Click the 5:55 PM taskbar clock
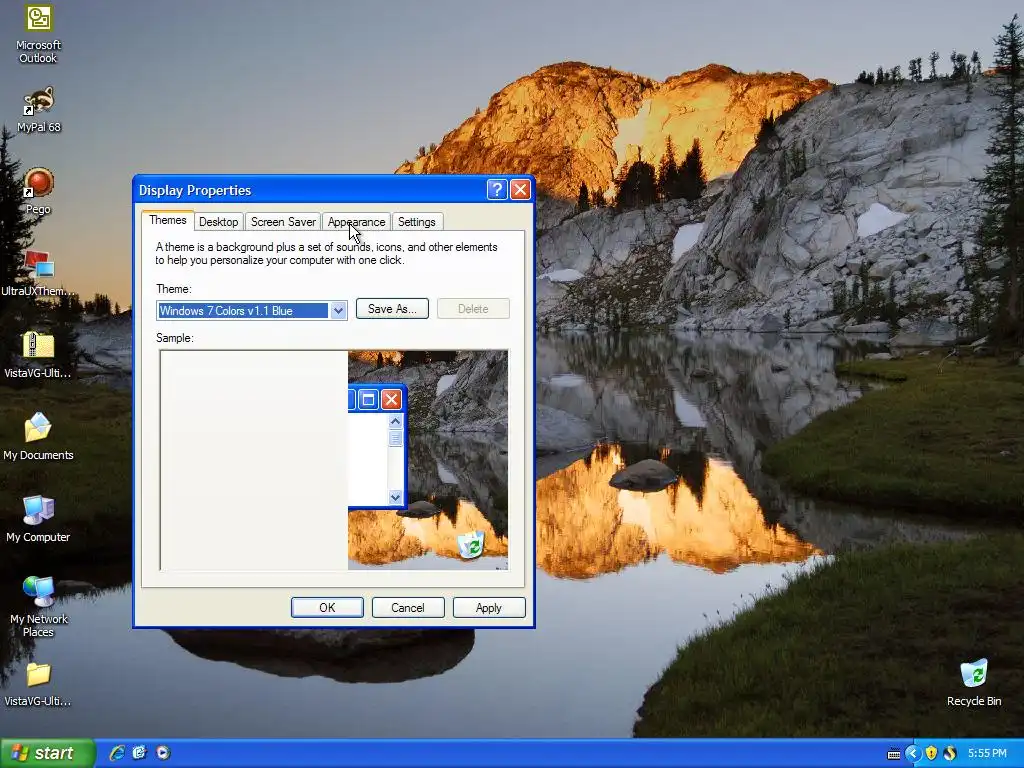 [987, 754]
